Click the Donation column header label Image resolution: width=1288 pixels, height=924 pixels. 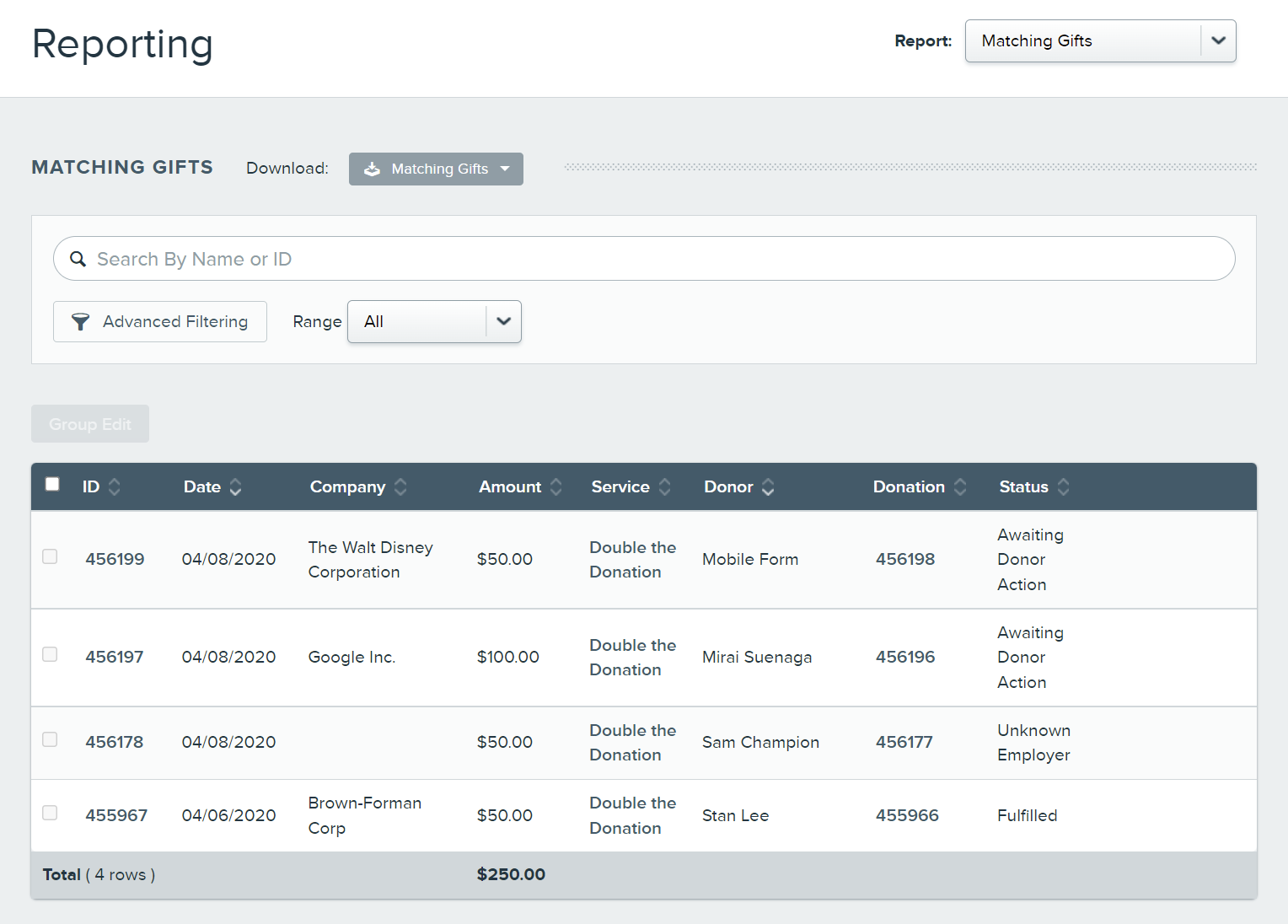pos(909,486)
